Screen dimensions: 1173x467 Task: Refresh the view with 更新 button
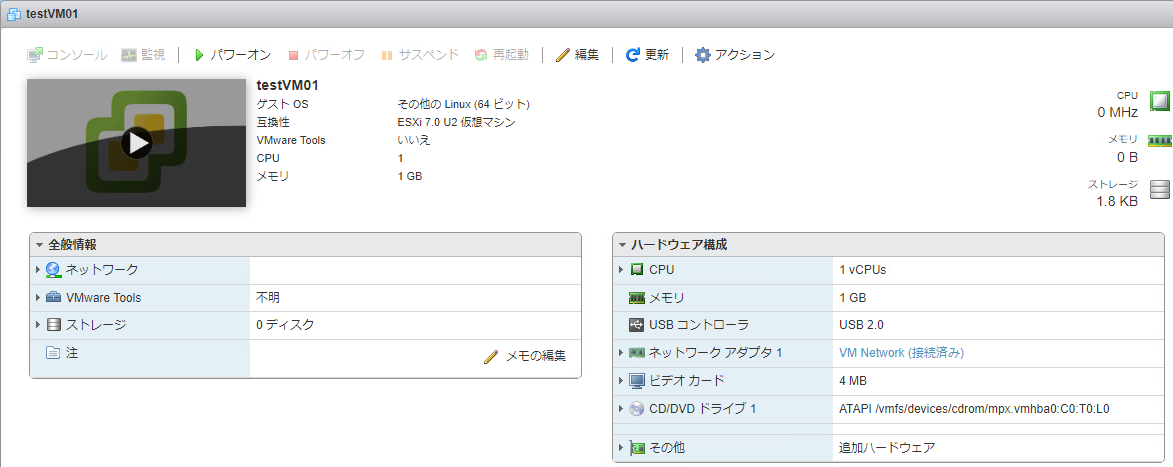point(647,55)
